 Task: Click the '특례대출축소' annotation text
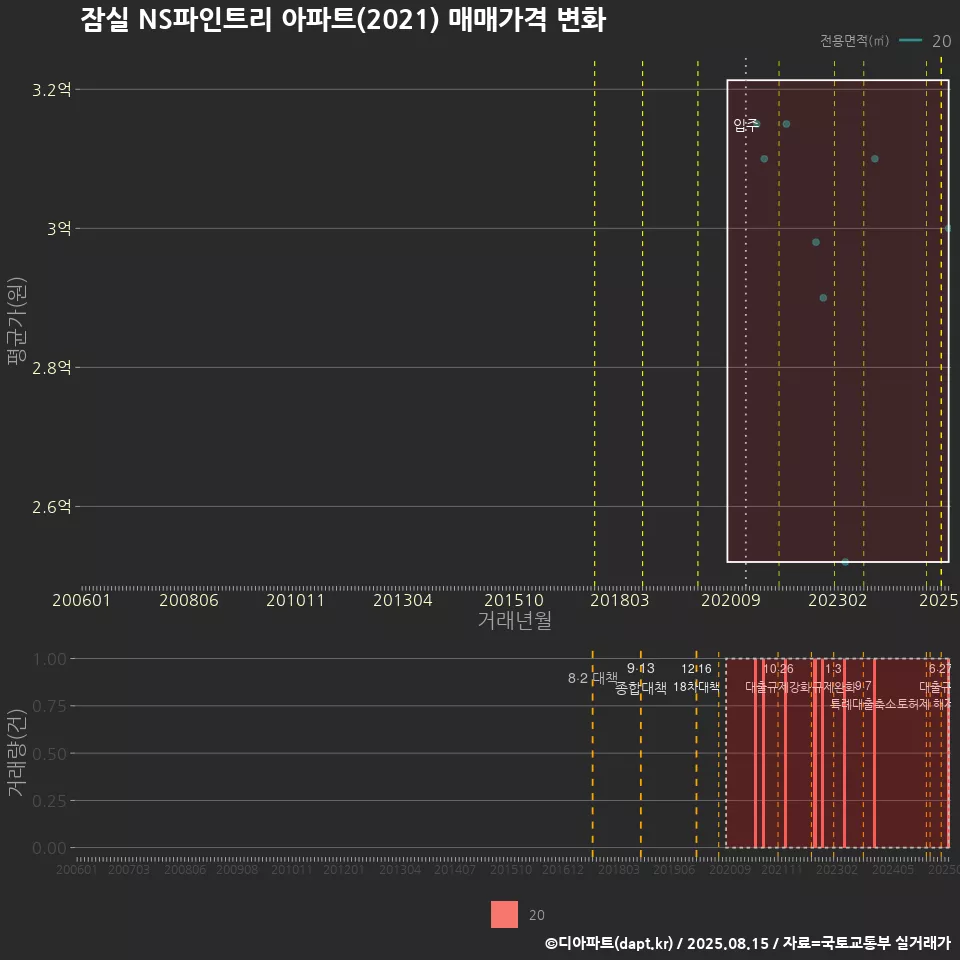[x=862, y=704]
